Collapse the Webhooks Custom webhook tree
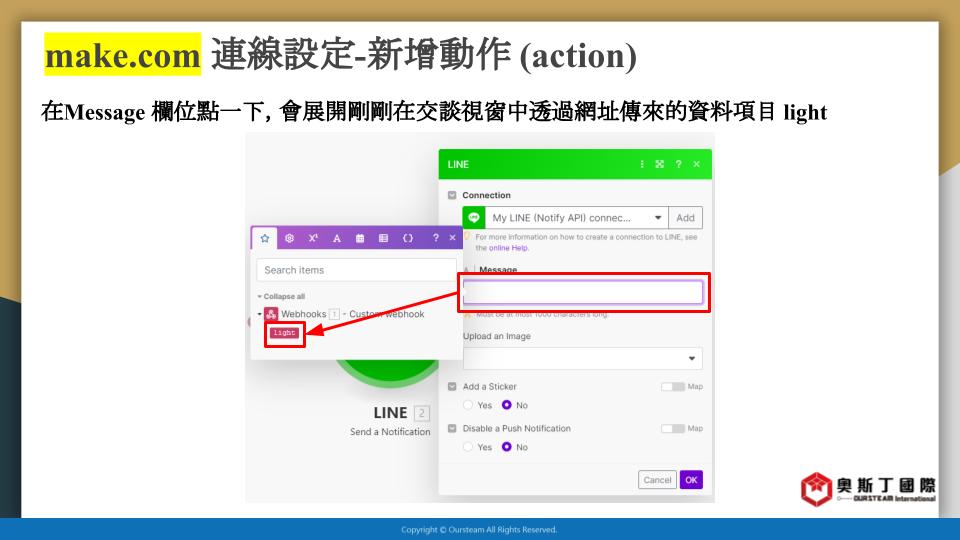 259,314
